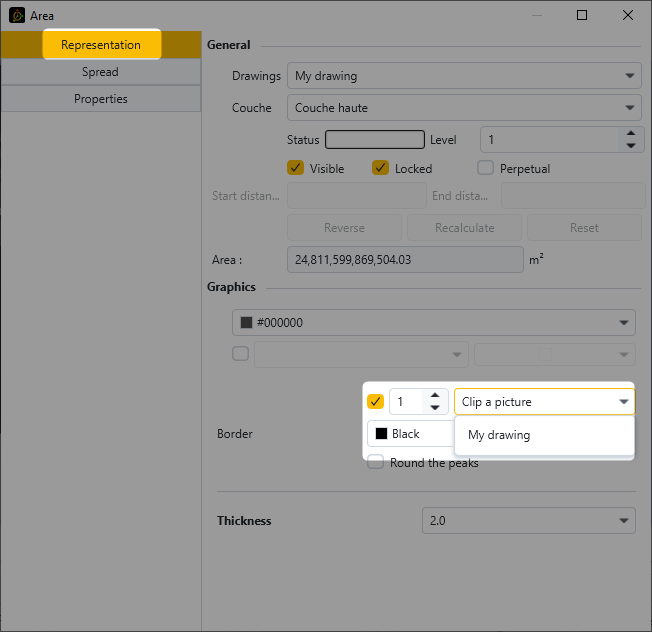Decrease the Level spinner value
Image resolution: width=652 pixels, height=632 pixels.
click(x=630, y=146)
